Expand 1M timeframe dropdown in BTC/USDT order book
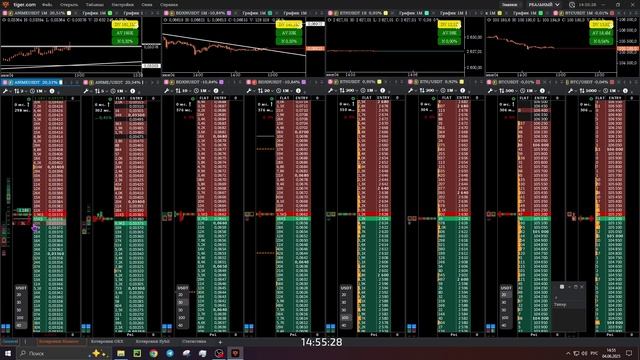The height and width of the screenshot is (360, 640). 610,91
